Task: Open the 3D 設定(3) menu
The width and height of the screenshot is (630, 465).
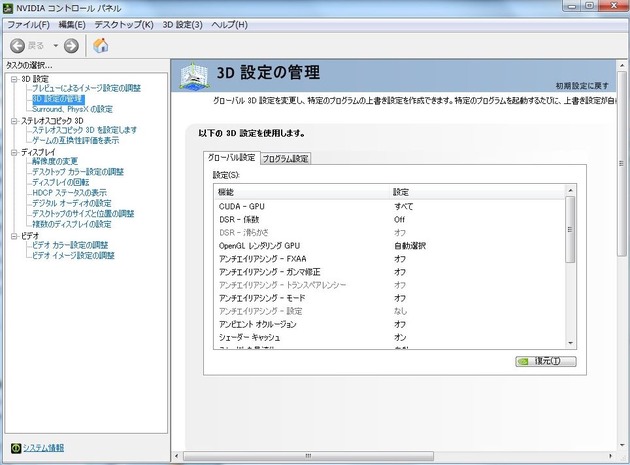Action: pyautogui.click(x=182, y=25)
